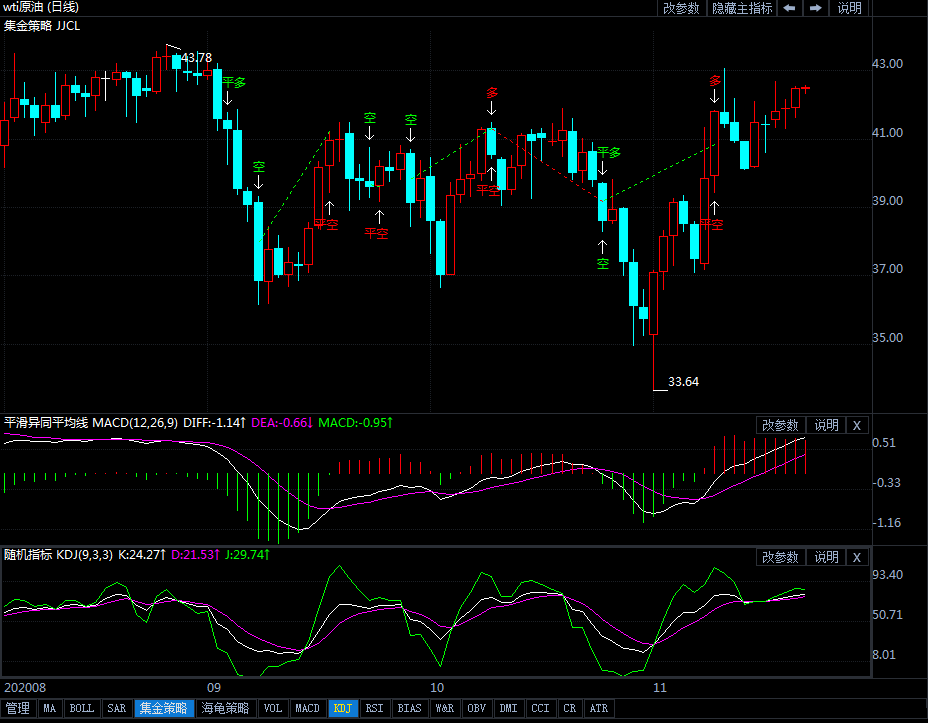Edit KDJ parameters with 改参数

click(780, 557)
